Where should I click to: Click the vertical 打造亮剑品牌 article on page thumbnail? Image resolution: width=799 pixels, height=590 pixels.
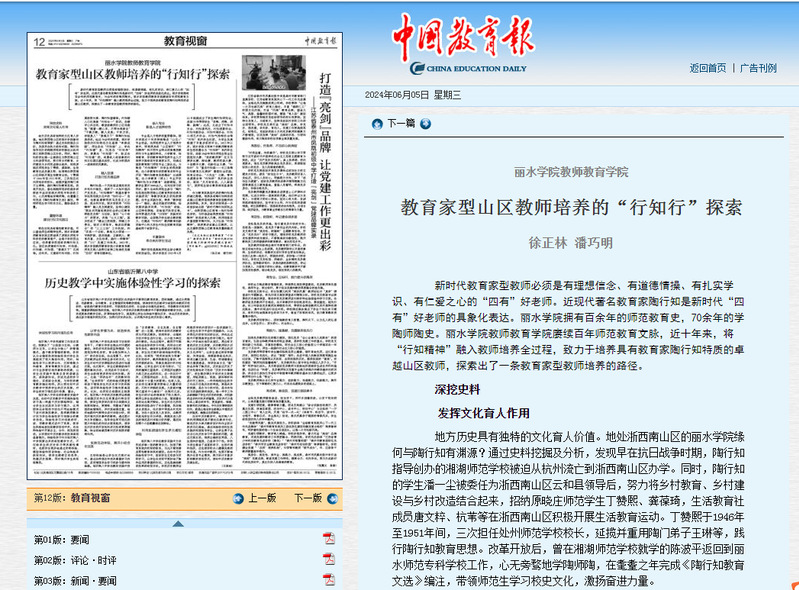click(325, 162)
